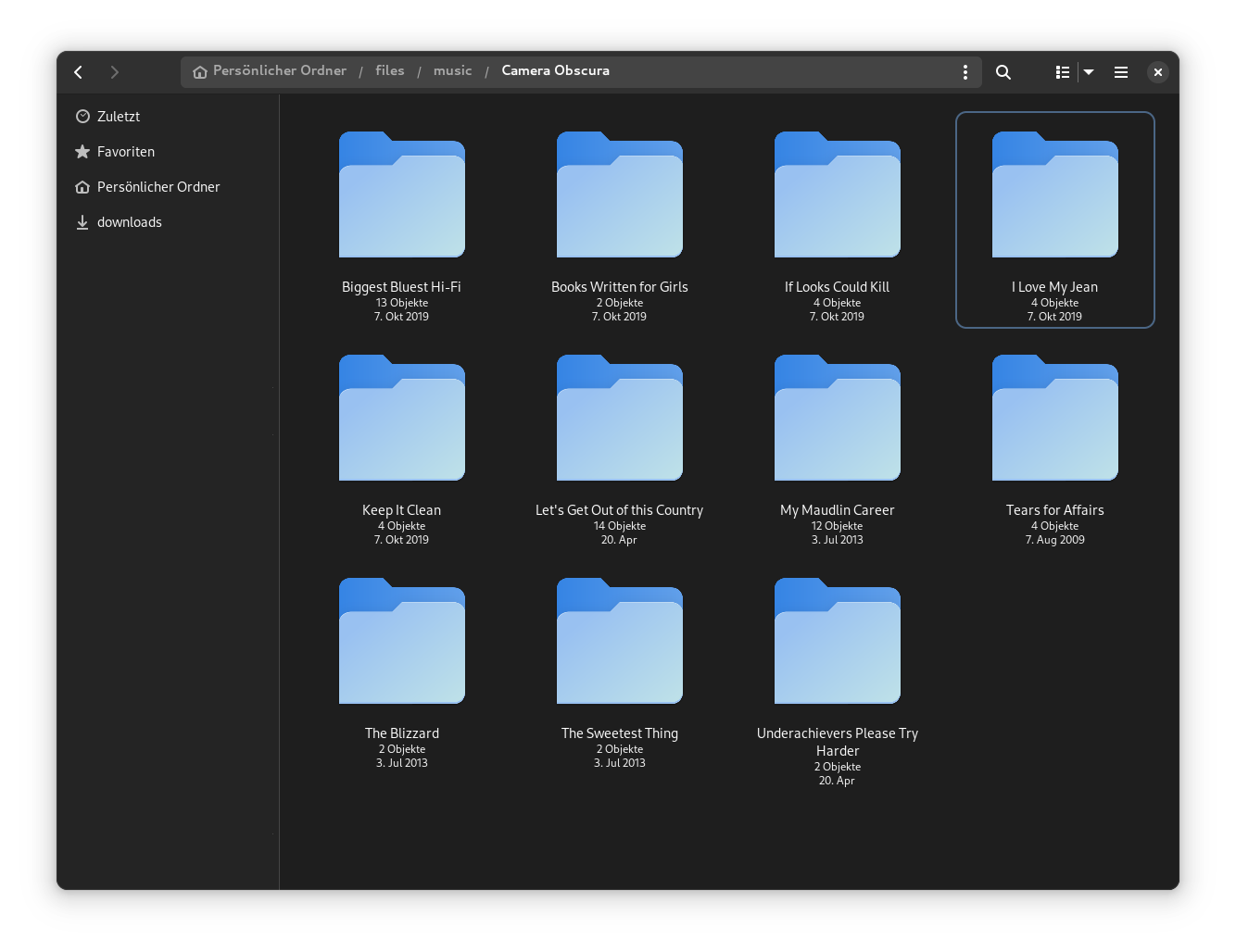Click the '12 Objekte' count text
1236x952 pixels.
[838, 526]
